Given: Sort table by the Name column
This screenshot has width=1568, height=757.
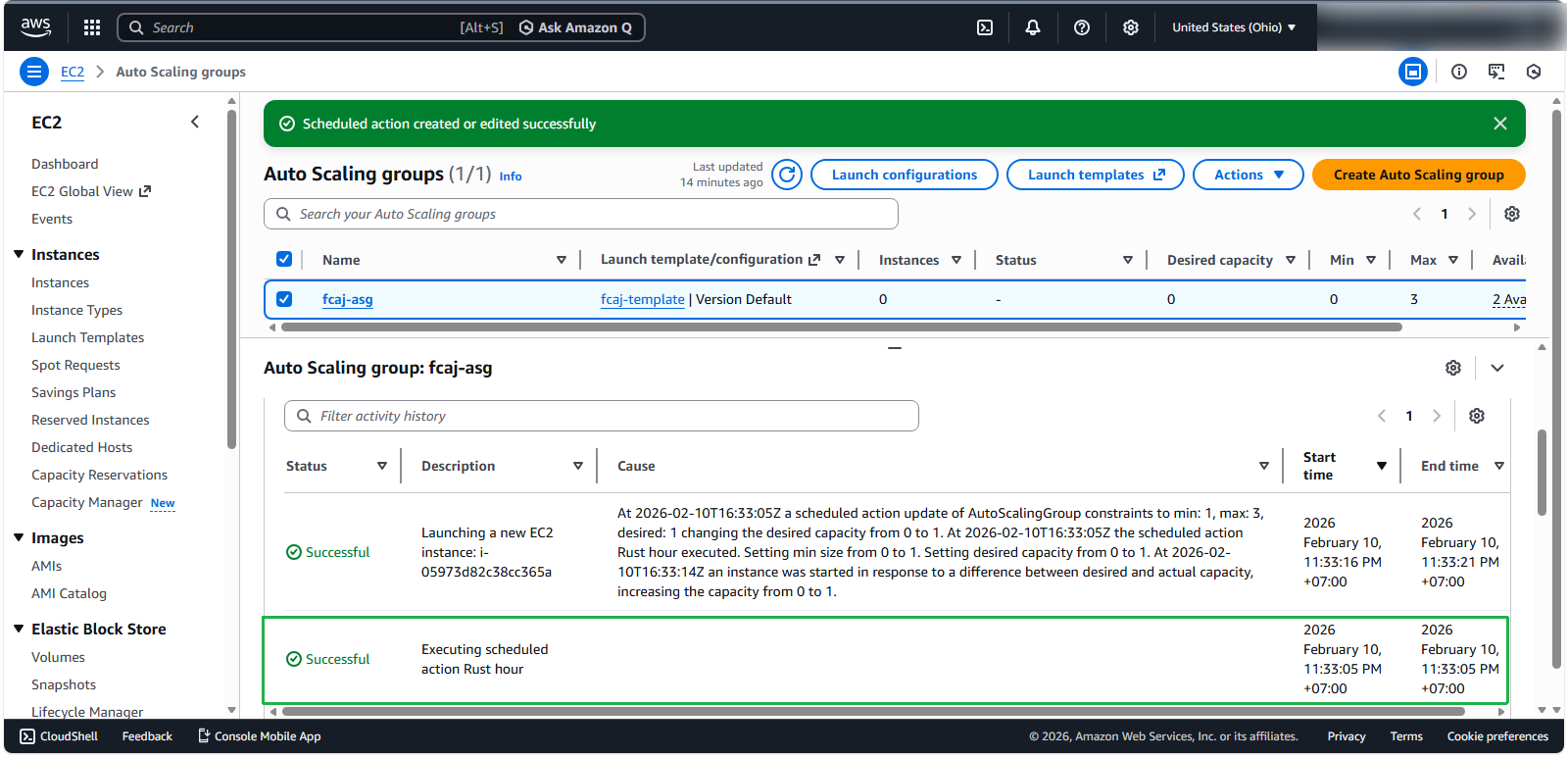Looking at the screenshot, I should (x=562, y=260).
